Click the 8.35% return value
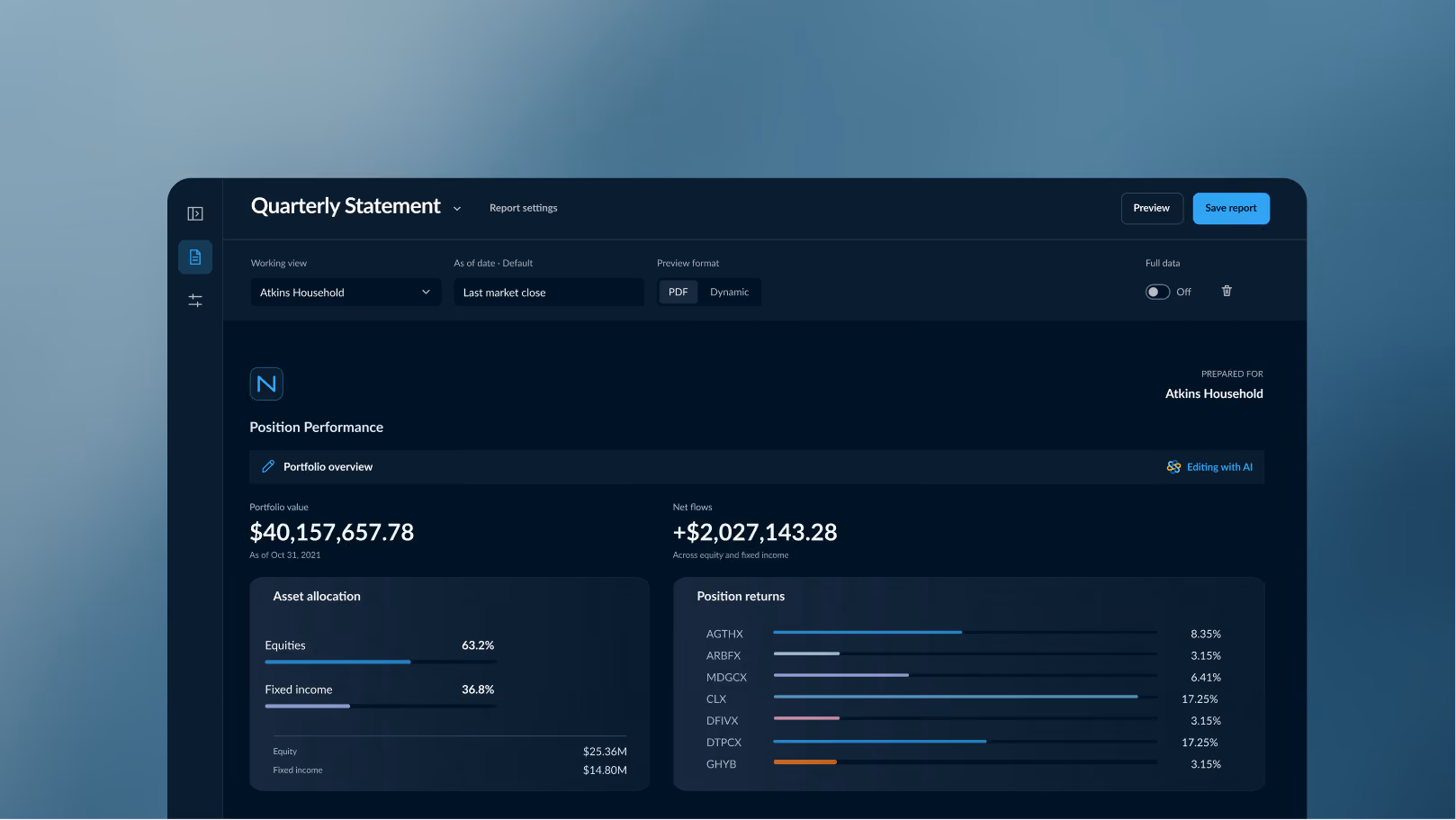Viewport: 1456px width, 820px height. point(1206,635)
